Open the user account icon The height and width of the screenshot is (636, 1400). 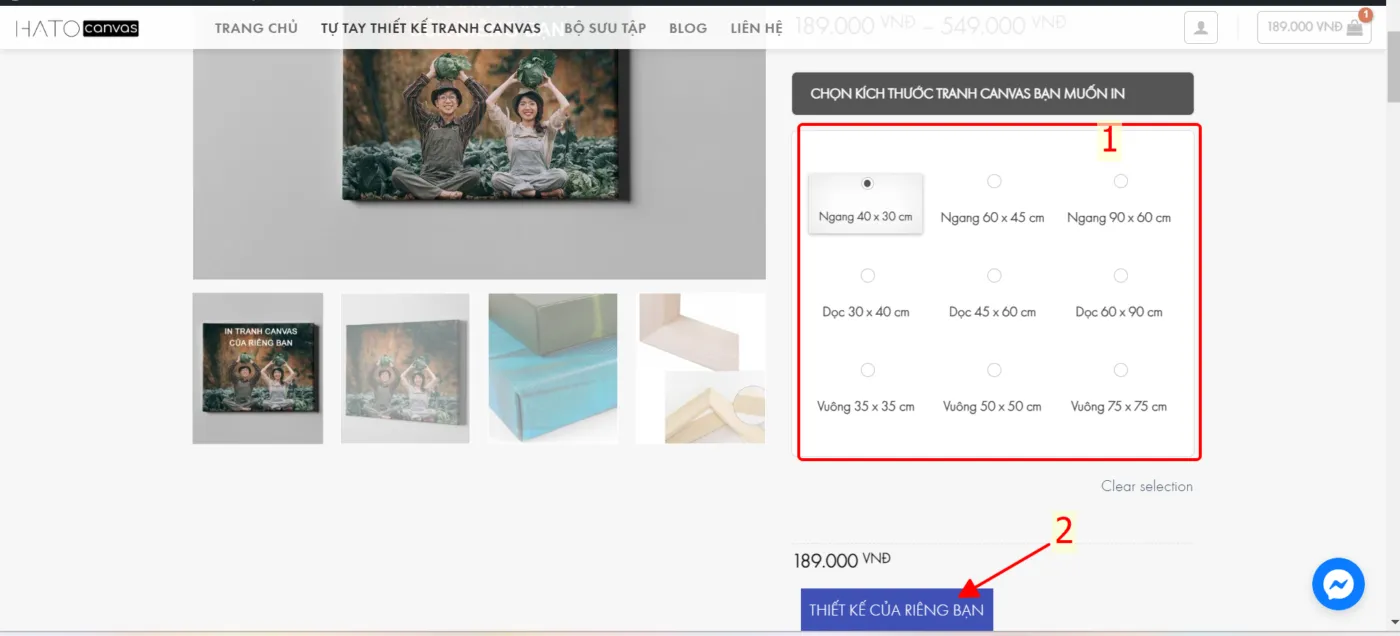1200,27
